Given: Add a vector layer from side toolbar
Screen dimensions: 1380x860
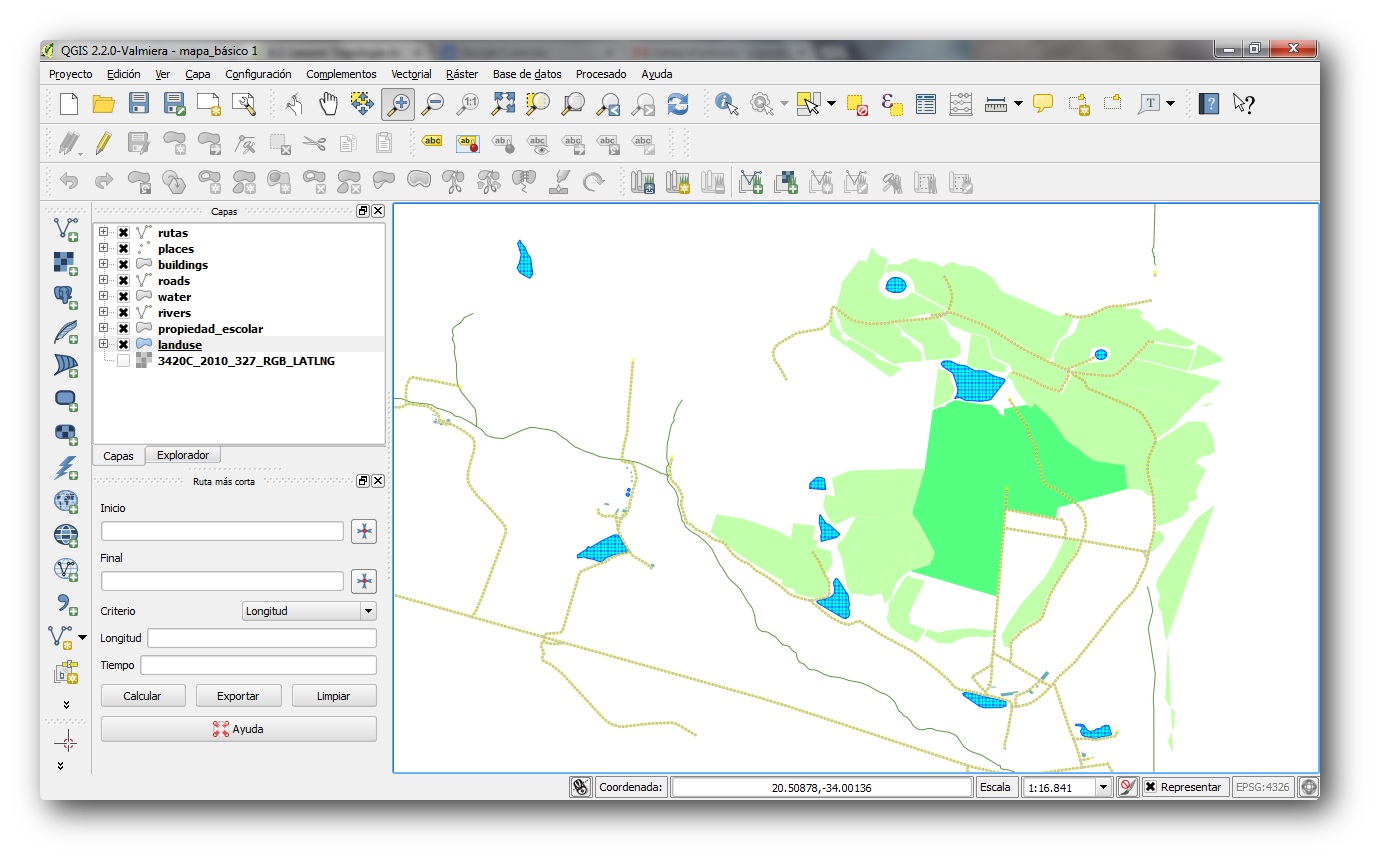Looking at the screenshot, I should point(66,230).
